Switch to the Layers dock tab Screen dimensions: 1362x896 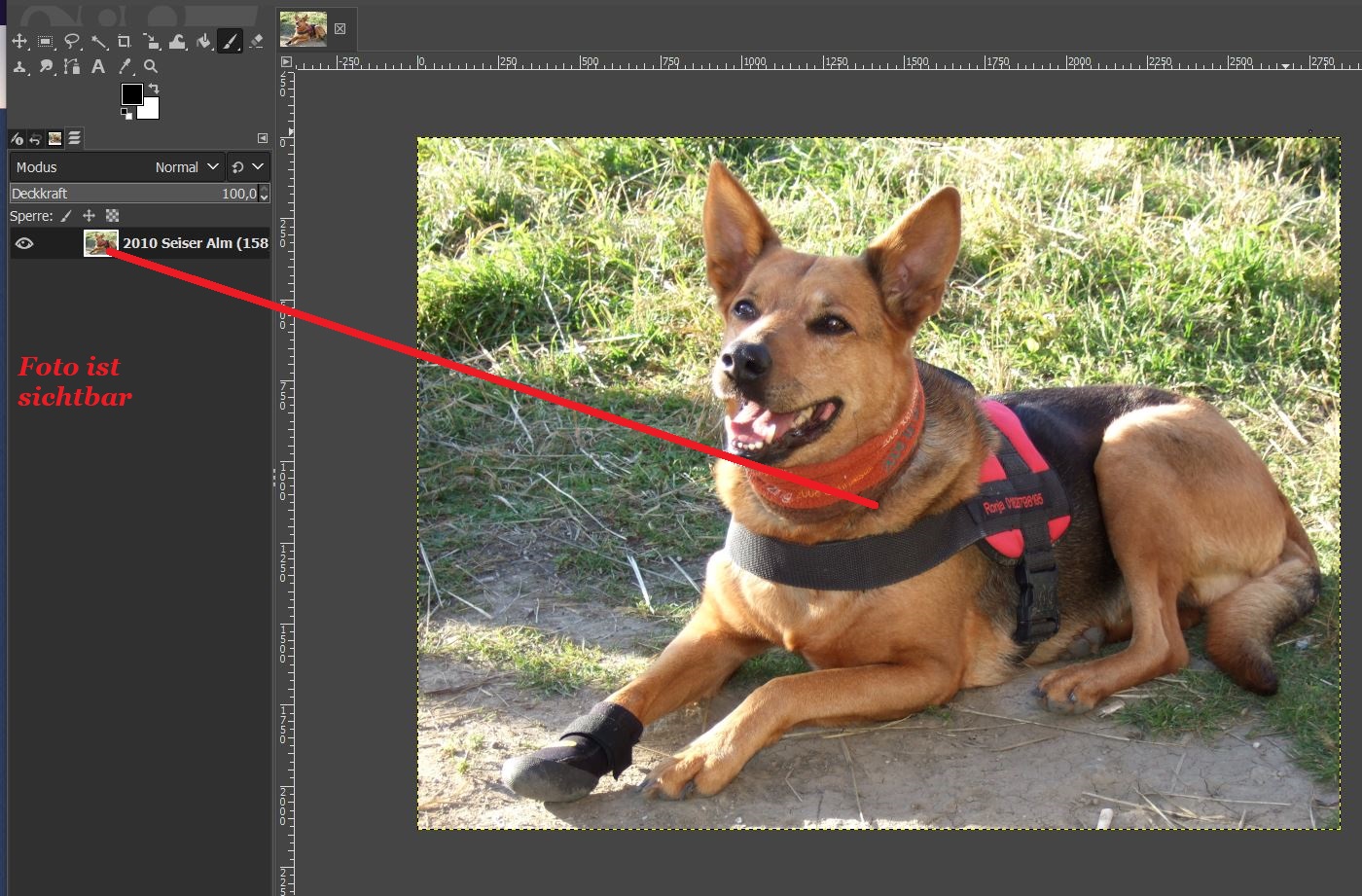[74, 138]
